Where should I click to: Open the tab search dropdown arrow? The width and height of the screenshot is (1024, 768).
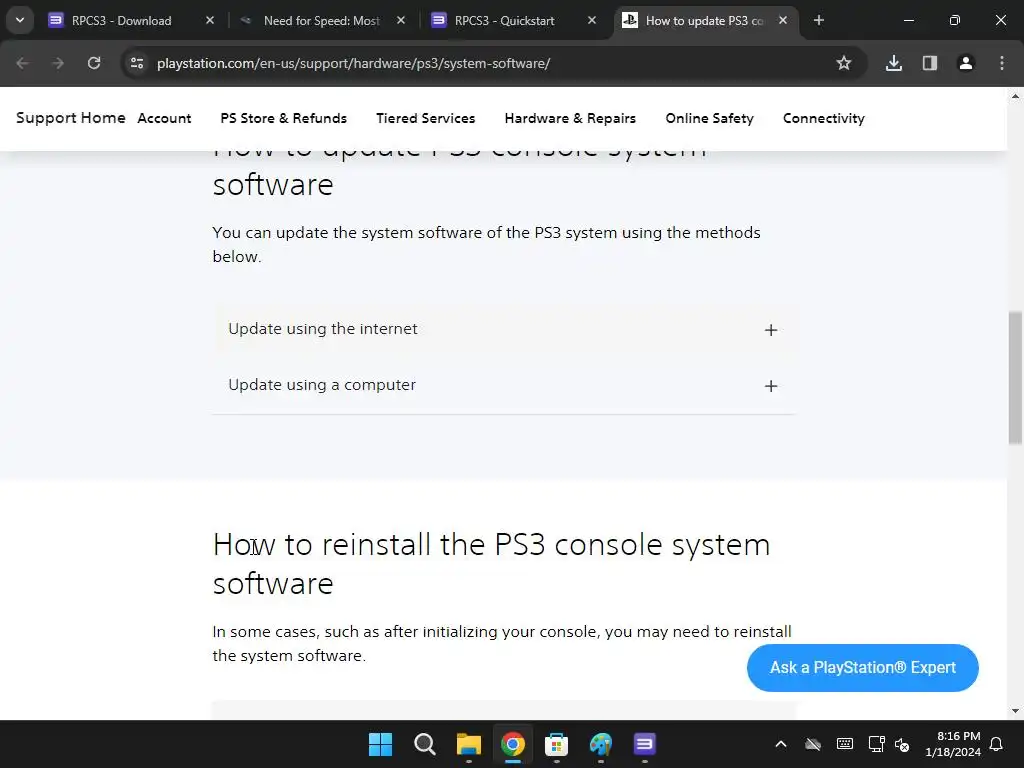click(x=20, y=20)
